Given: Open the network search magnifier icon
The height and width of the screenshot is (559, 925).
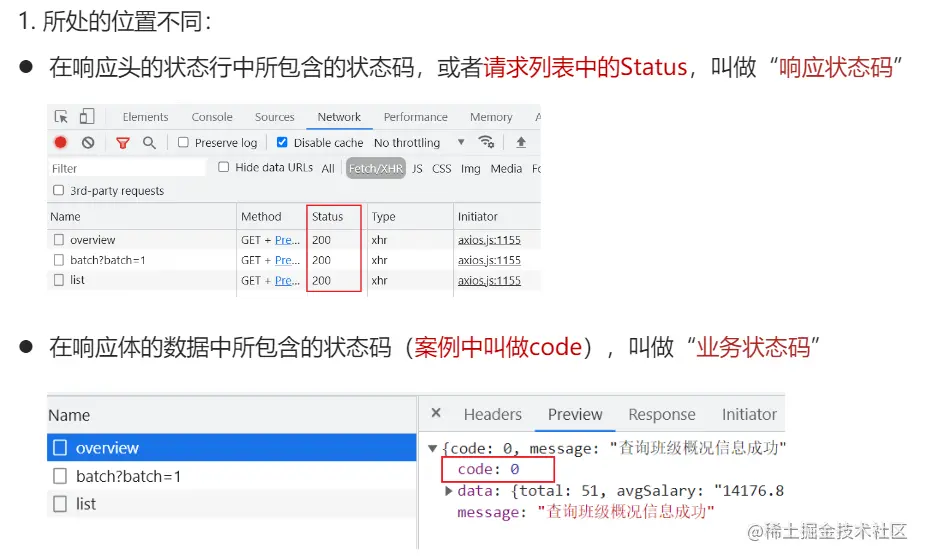Looking at the screenshot, I should (x=149, y=143).
